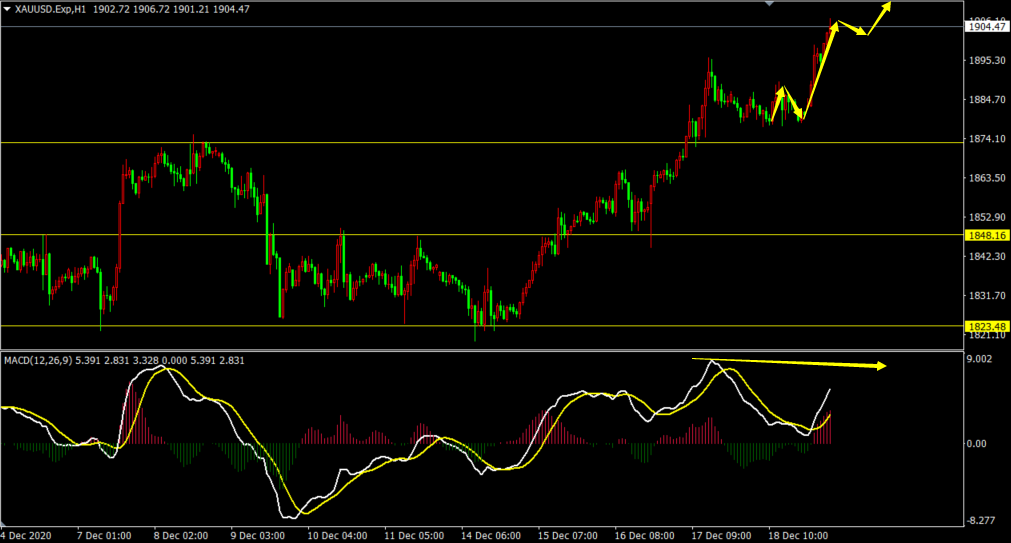
Task: Click the 4 Dec 2020 date label
Action: pyautogui.click(x=26, y=535)
